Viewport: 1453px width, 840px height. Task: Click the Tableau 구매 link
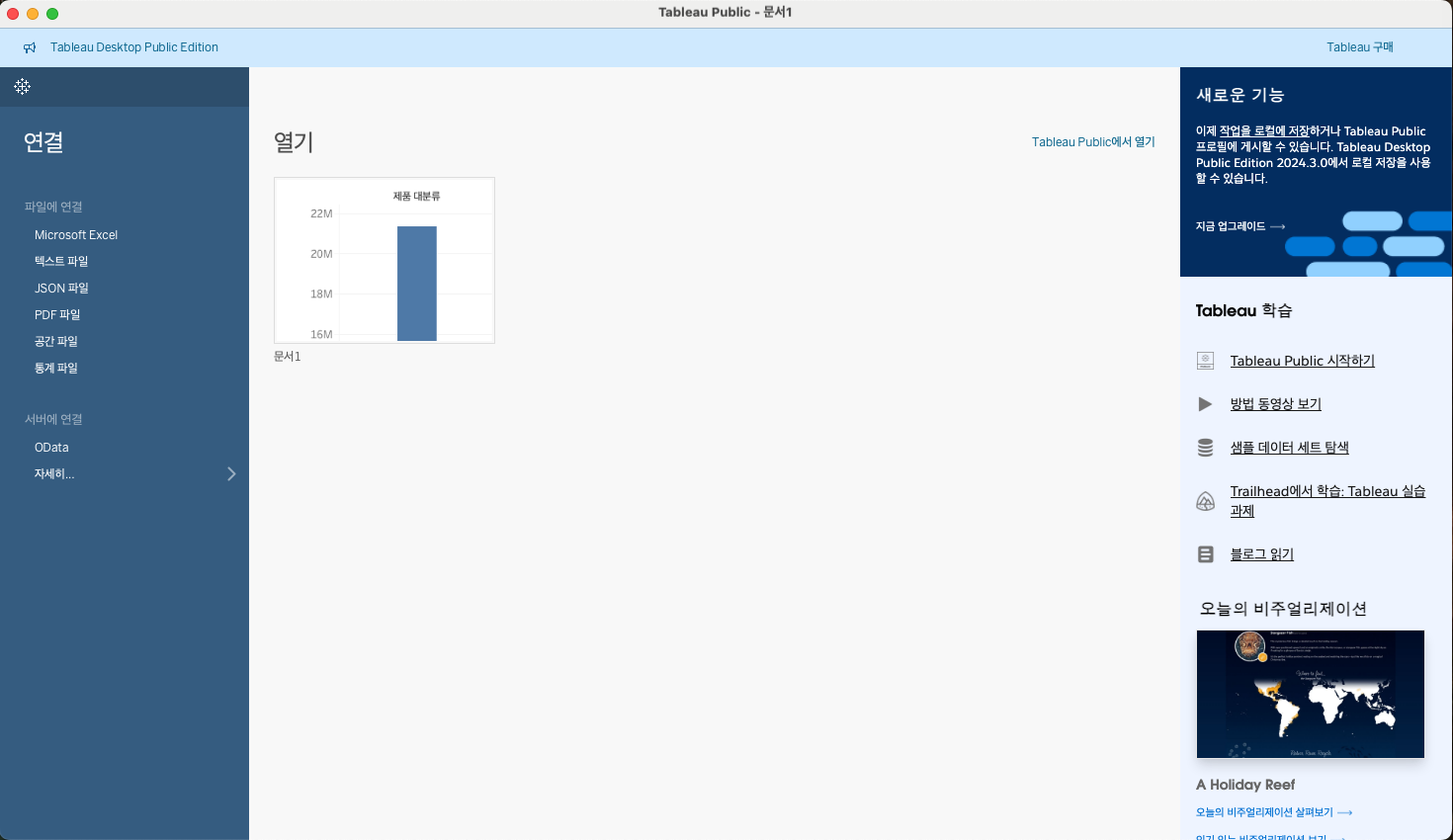pos(1359,47)
